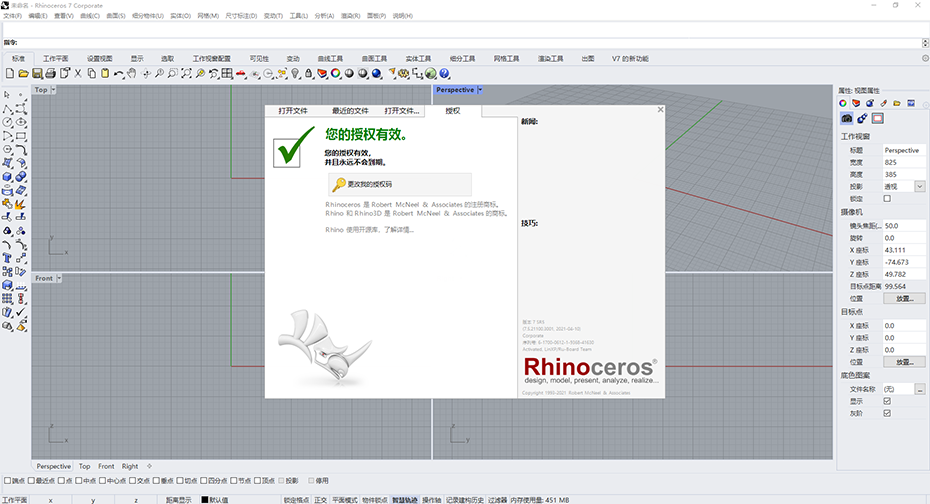This screenshot has width=930, height=504.
Task: Click the color wheel properties icon
Action: pos(336,74)
